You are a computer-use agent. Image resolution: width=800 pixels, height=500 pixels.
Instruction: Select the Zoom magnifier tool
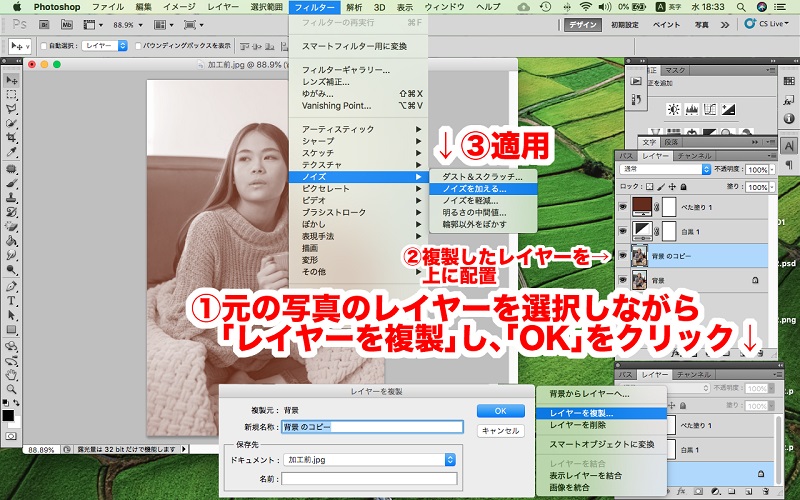11,389
